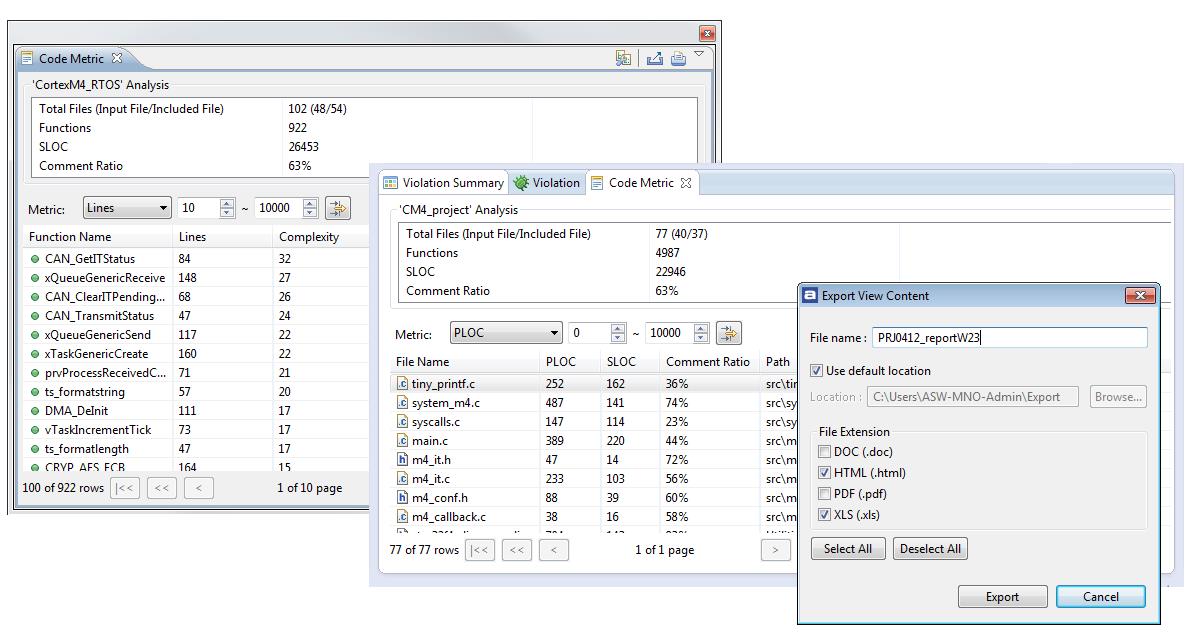This screenshot has width=1195, height=642.
Task: Click the print icon in Code Metric toolbar
Action: pos(678,59)
